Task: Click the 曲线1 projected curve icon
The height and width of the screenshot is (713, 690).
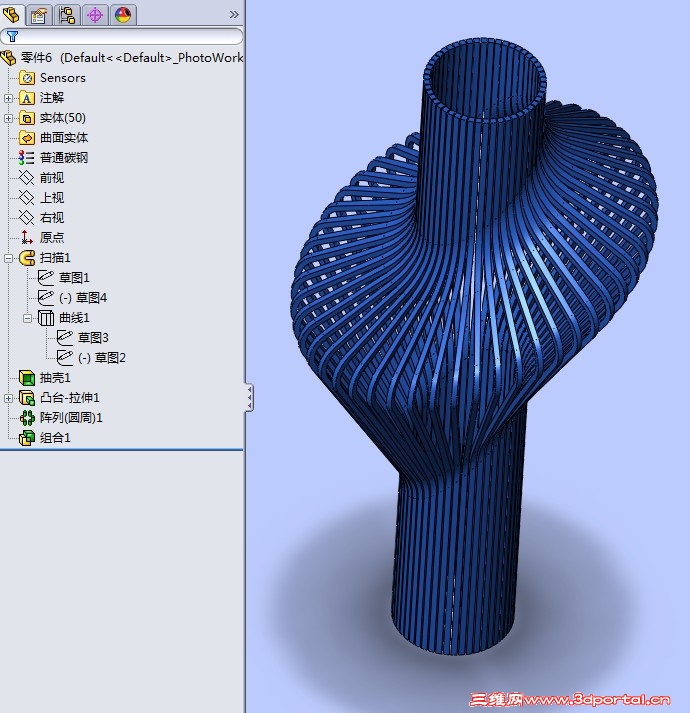Action: tap(45, 318)
